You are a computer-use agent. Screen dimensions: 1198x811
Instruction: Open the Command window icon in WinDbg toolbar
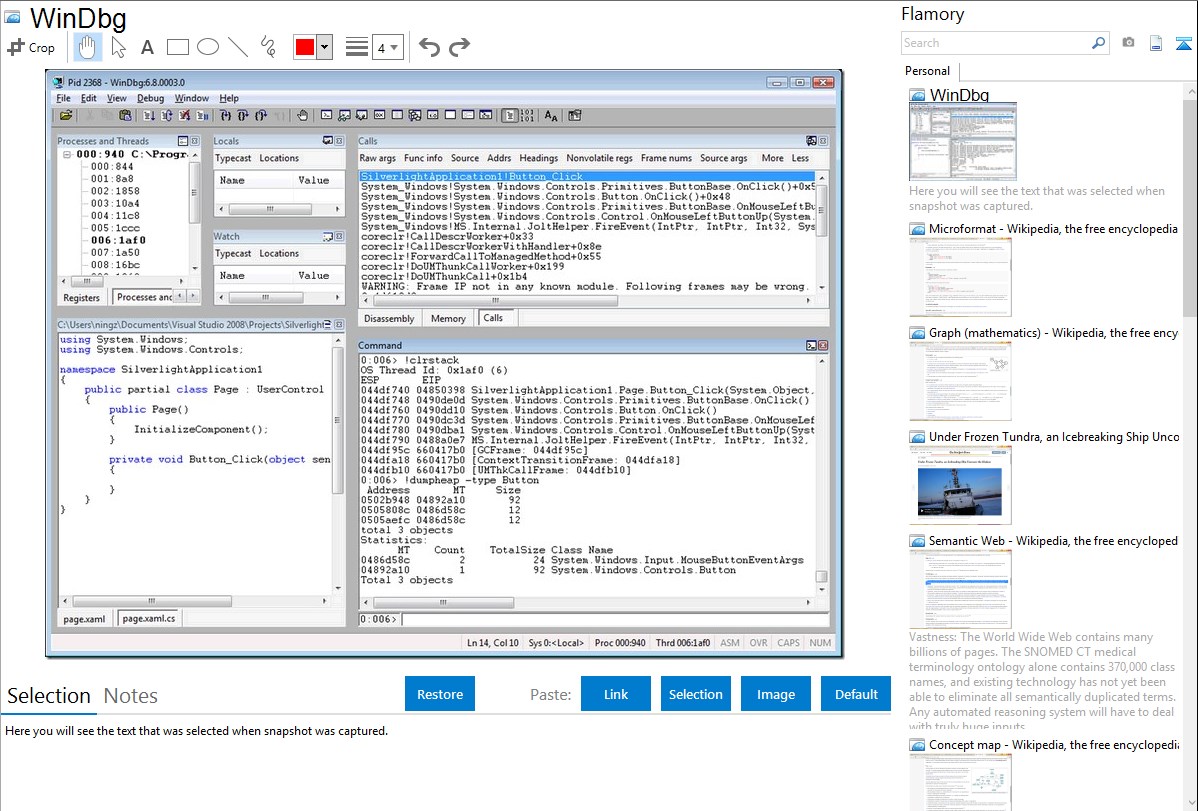(326, 115)
